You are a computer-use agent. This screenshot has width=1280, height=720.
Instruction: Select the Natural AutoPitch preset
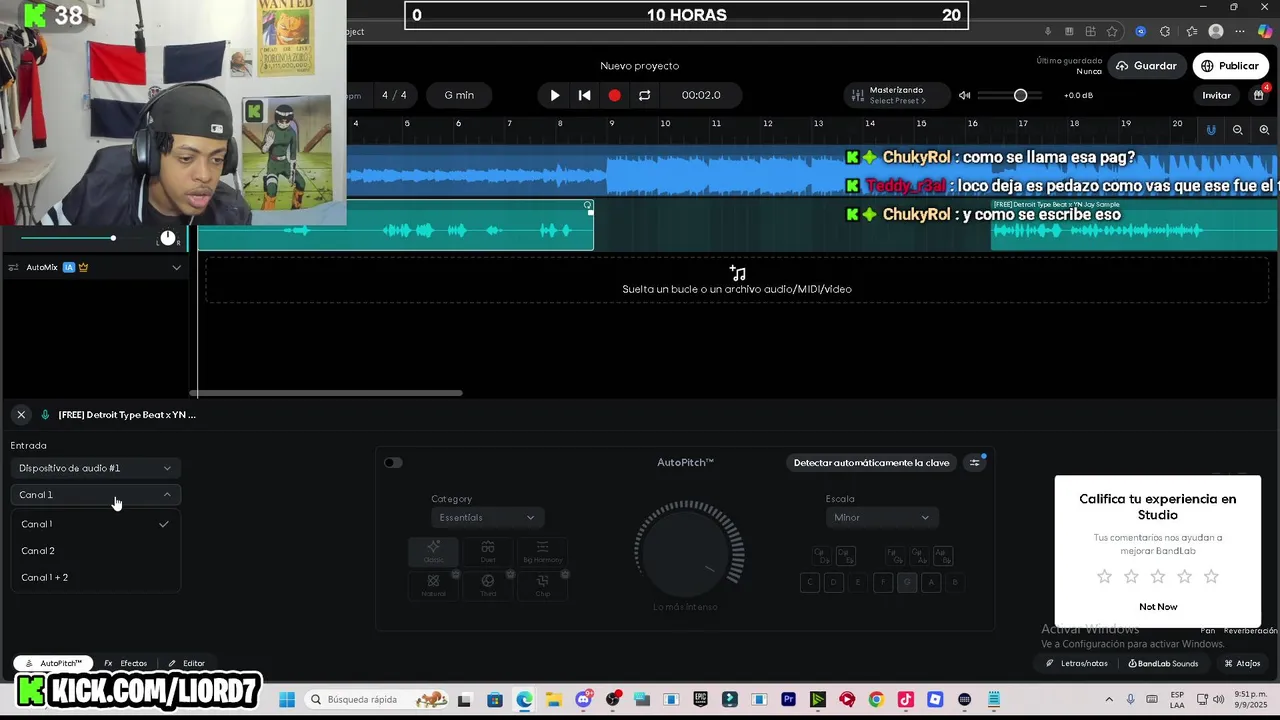point(433,585)
